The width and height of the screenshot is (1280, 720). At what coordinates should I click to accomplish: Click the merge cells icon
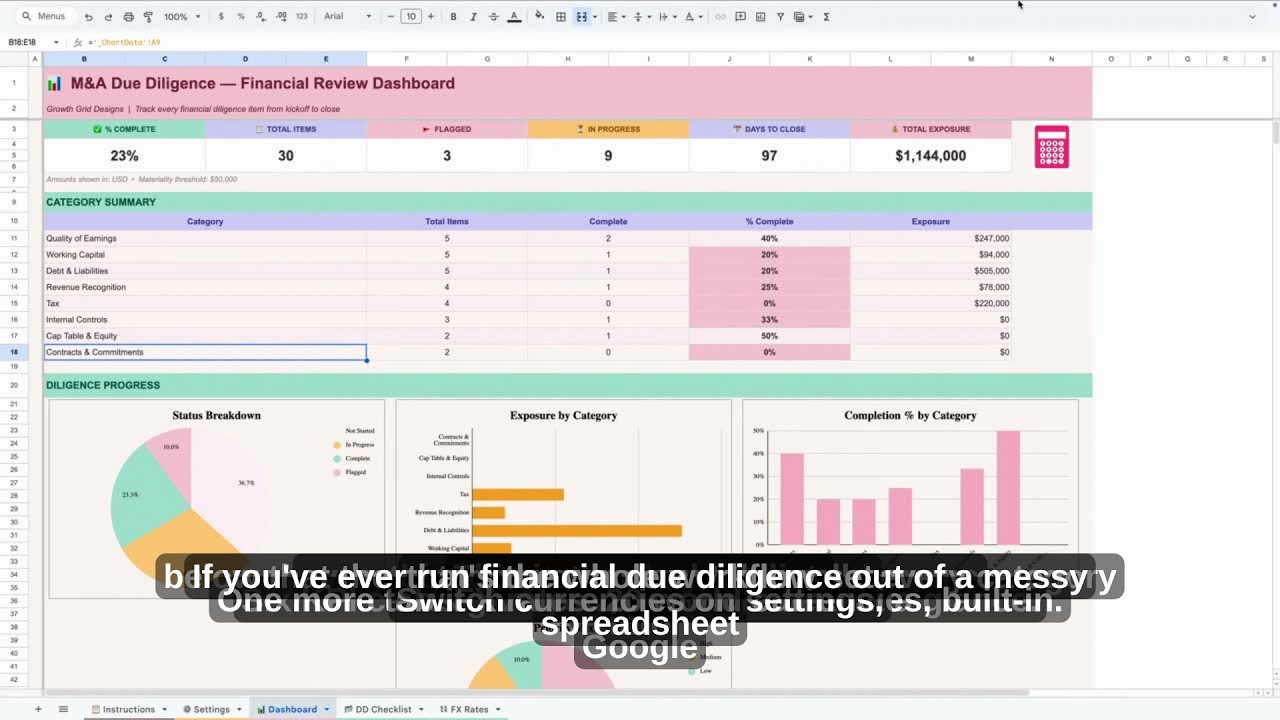(582, 17)
